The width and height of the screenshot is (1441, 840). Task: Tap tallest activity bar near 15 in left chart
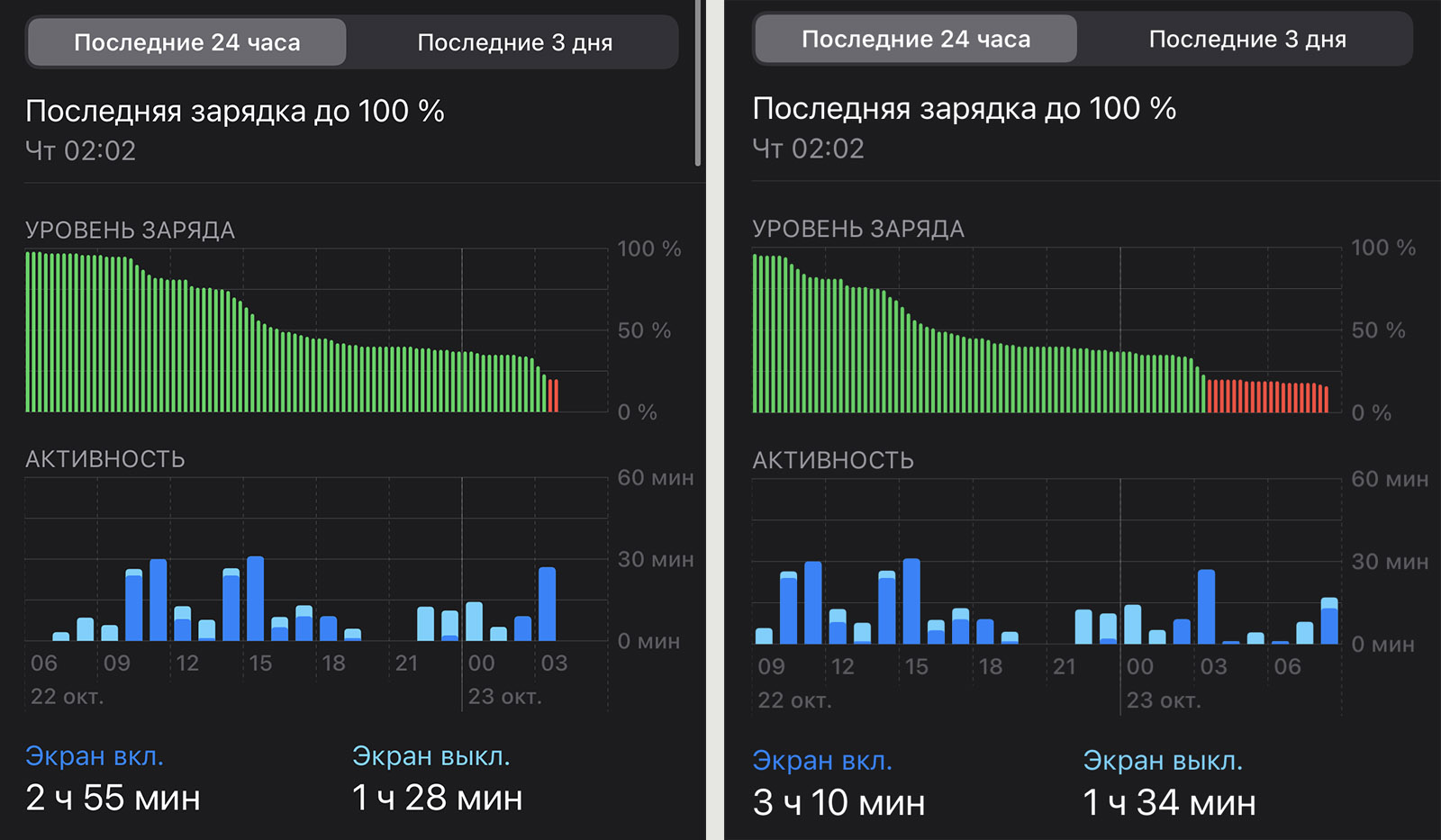[x=255, y=599]
